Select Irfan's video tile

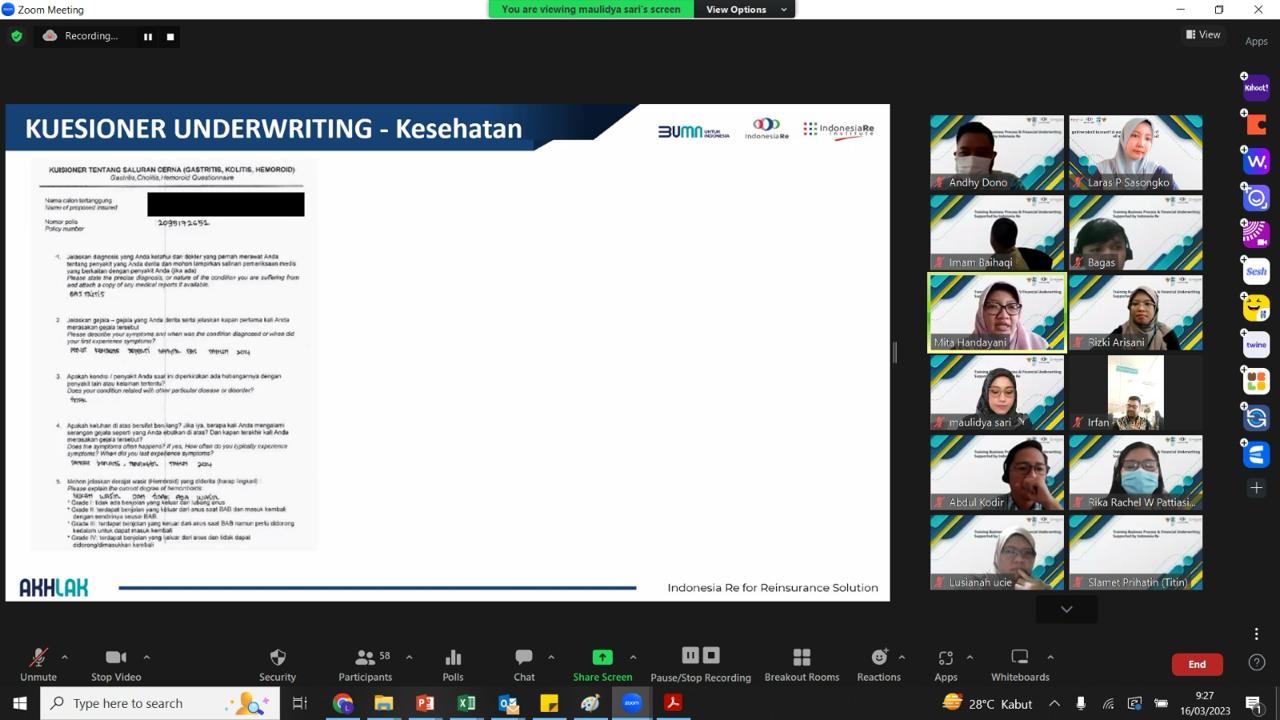click(1135, 392)
